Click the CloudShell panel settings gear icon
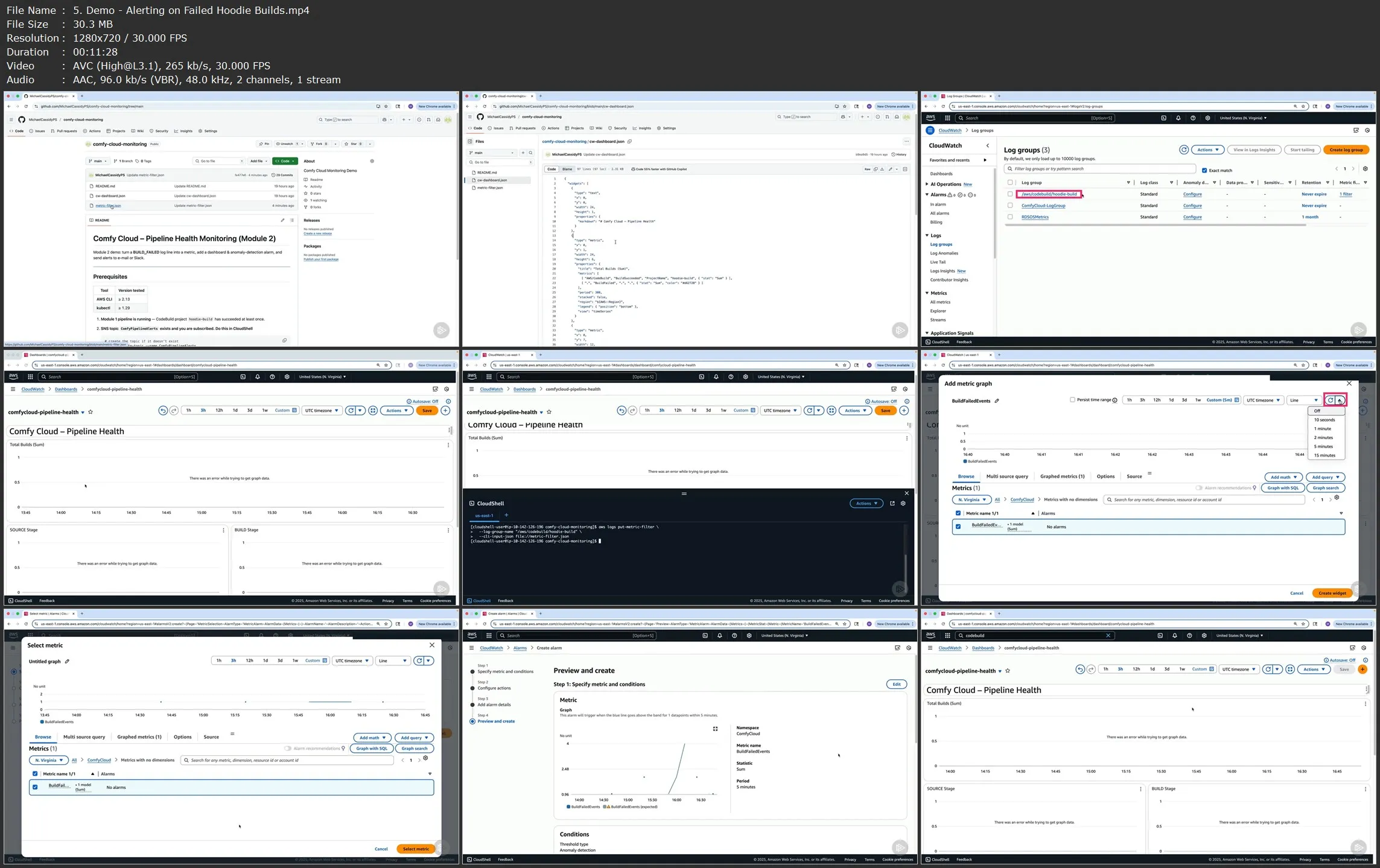 (x=903, y=503)
